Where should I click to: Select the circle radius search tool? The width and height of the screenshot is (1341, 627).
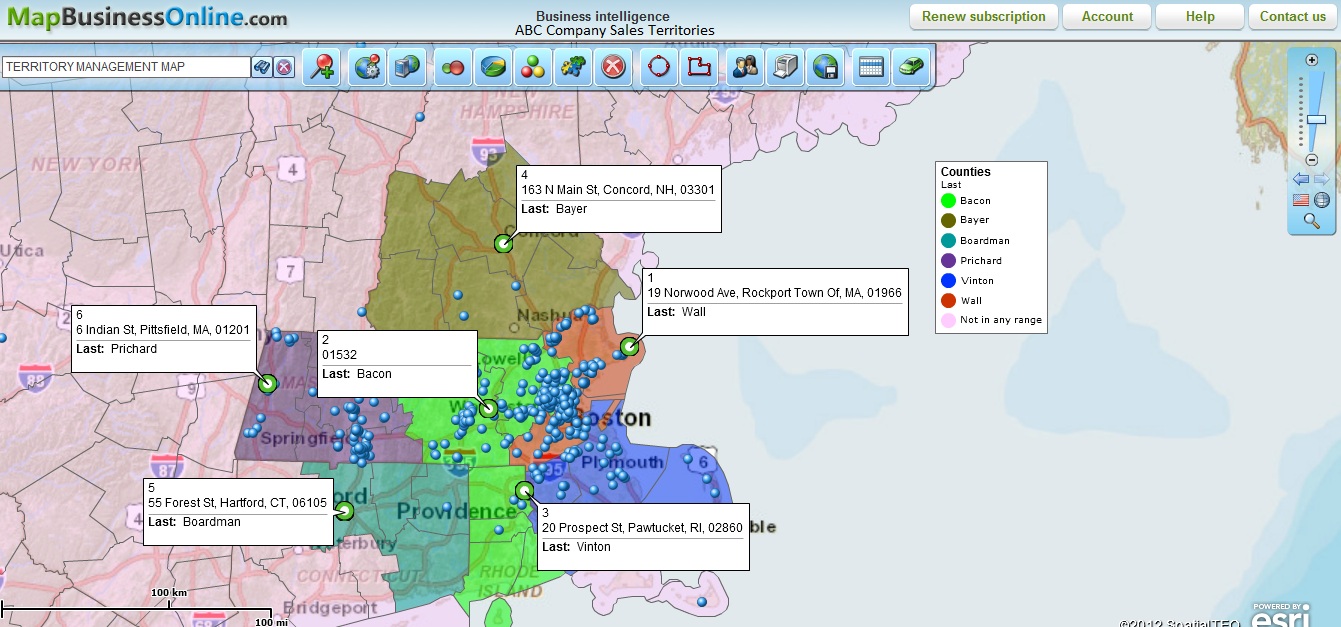click(659, 67)
